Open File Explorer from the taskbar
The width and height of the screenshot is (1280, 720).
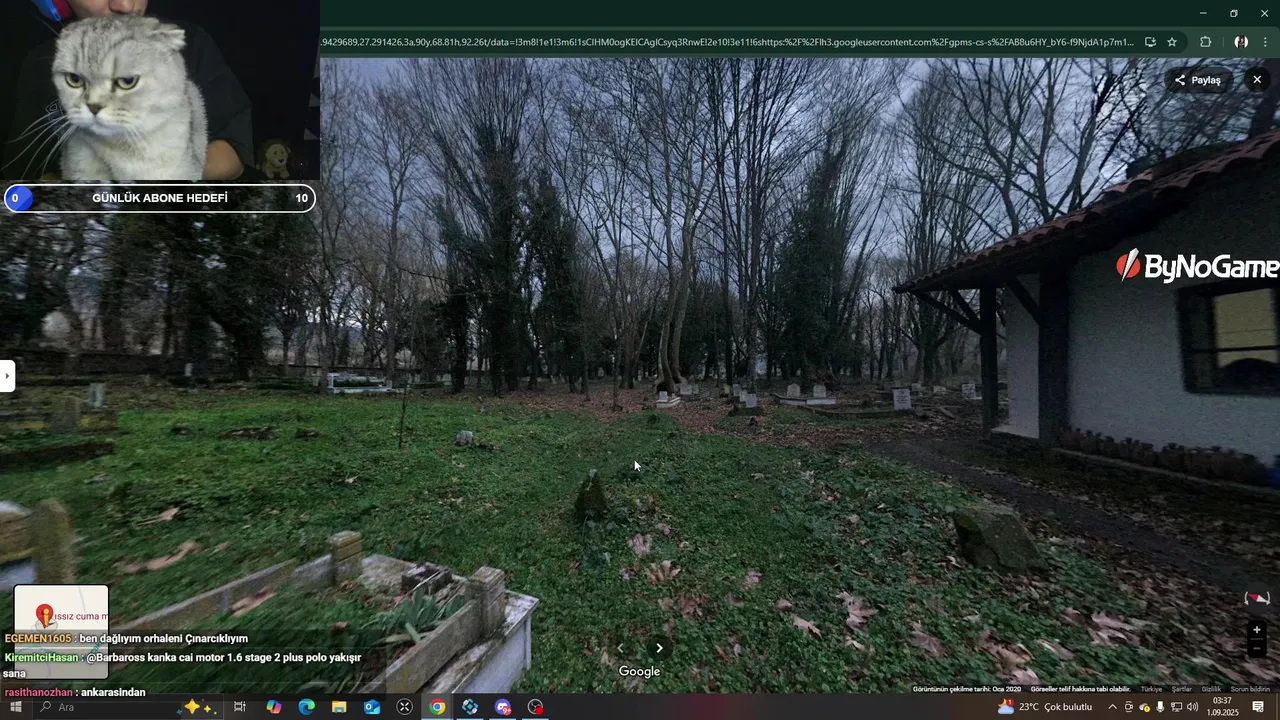pos(339,707)
